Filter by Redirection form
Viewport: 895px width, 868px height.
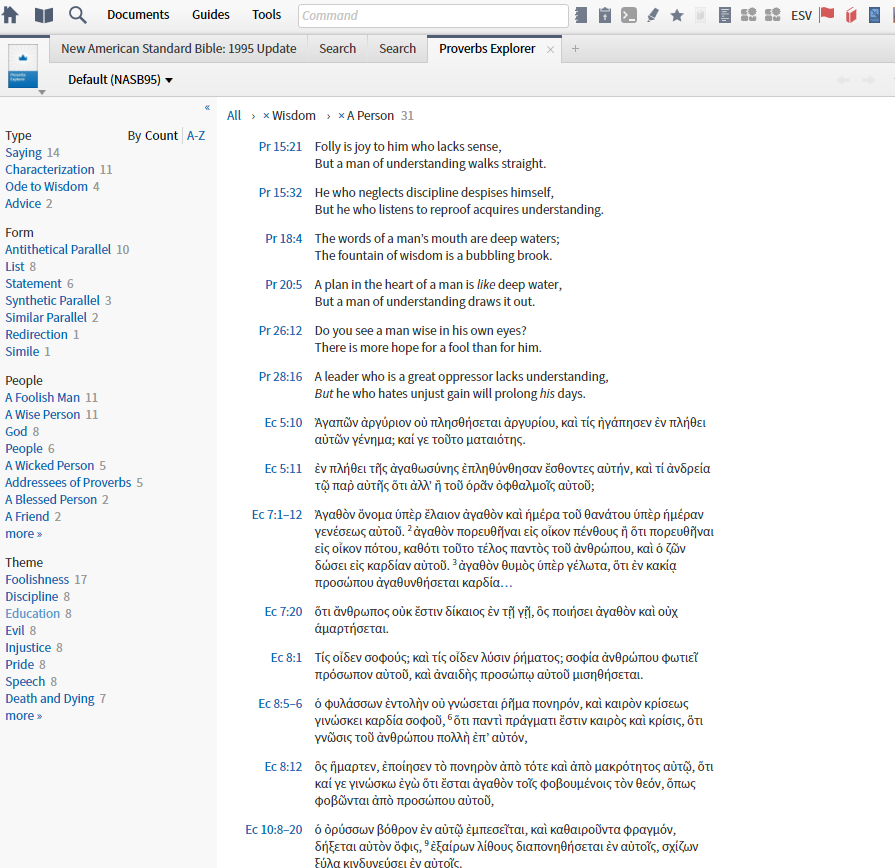coord(37,335)
